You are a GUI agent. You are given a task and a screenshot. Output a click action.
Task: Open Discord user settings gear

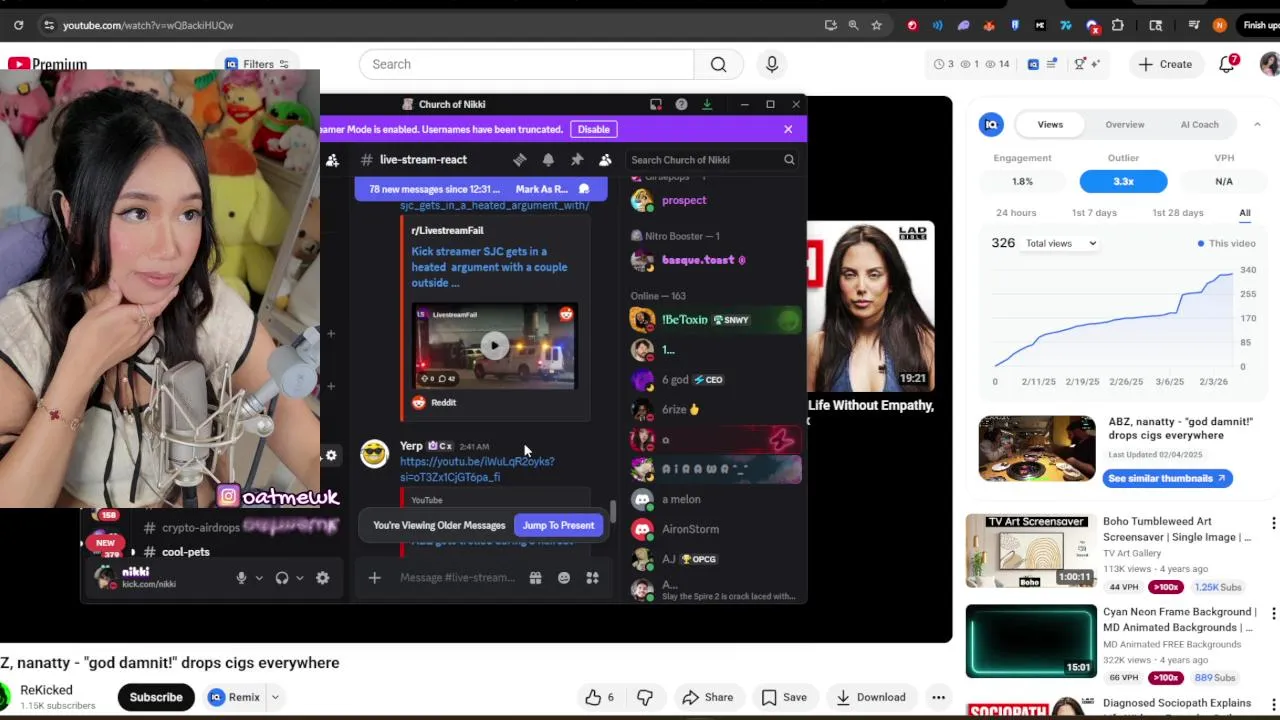322,578
